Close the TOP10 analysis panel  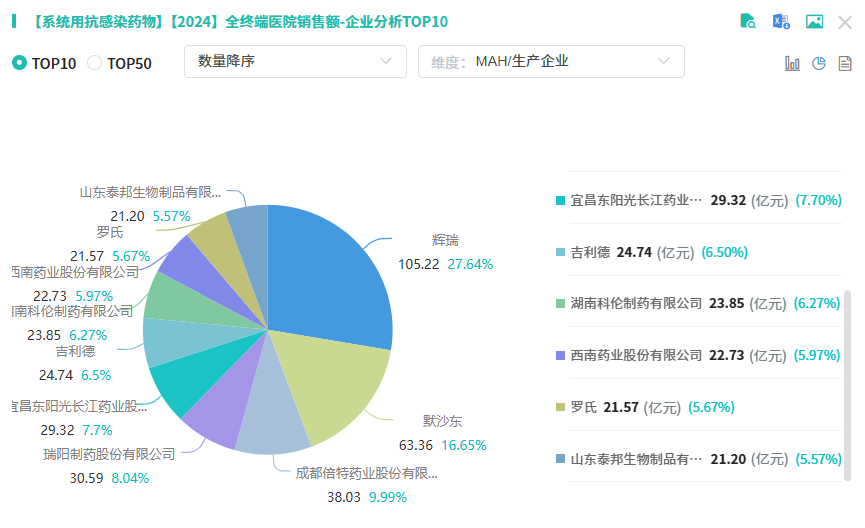point(845,21)
